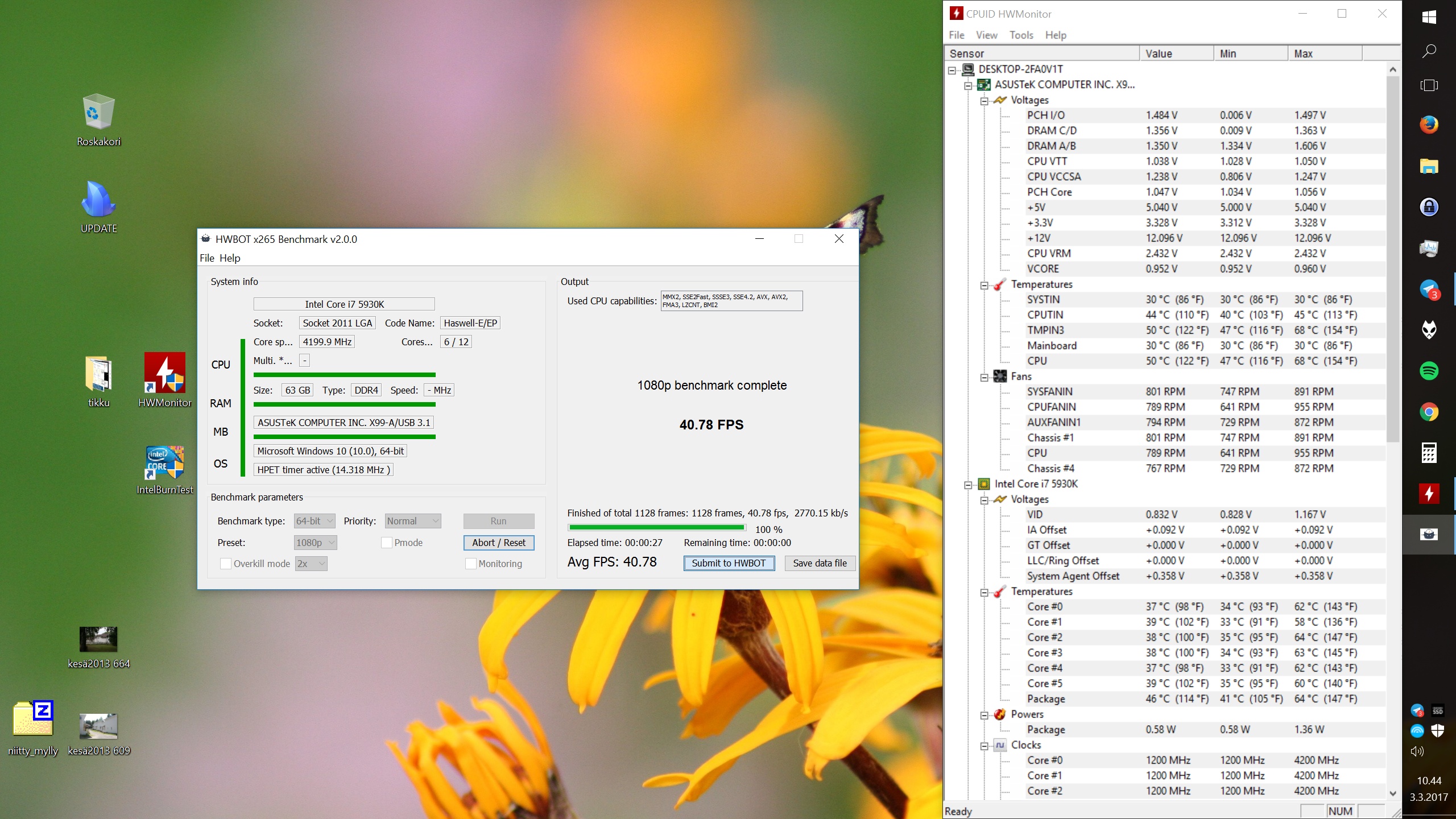Collapse the motherboard Voltages group
The image size is (1456, 819).
click(x=984, y=101)
